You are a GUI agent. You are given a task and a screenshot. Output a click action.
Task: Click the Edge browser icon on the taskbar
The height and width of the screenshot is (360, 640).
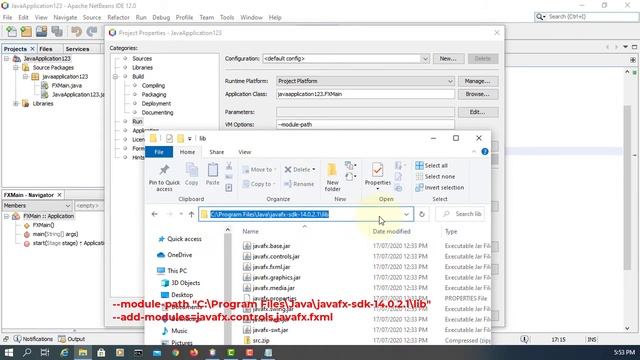(64, 352)
